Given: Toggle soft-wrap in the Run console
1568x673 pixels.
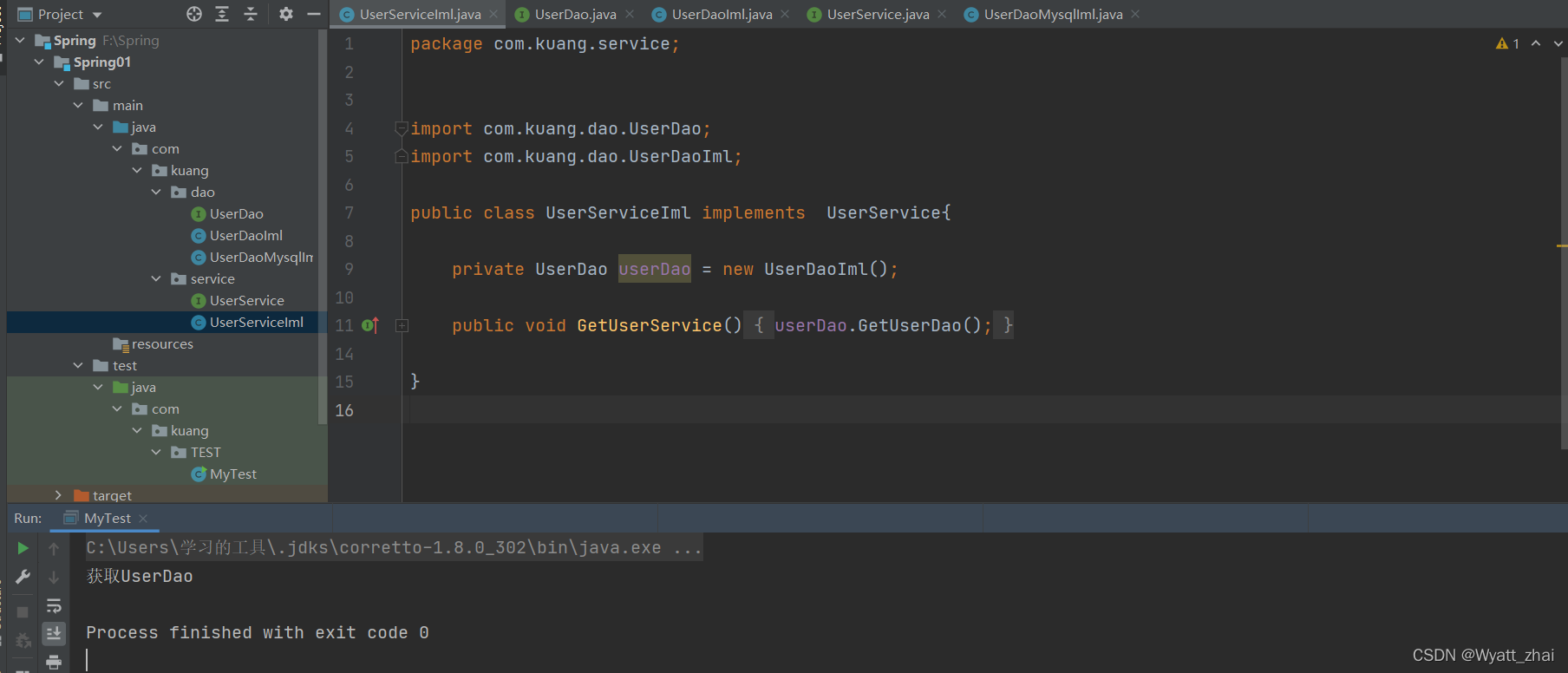Looking at the screenshot, I should [54, 605].
